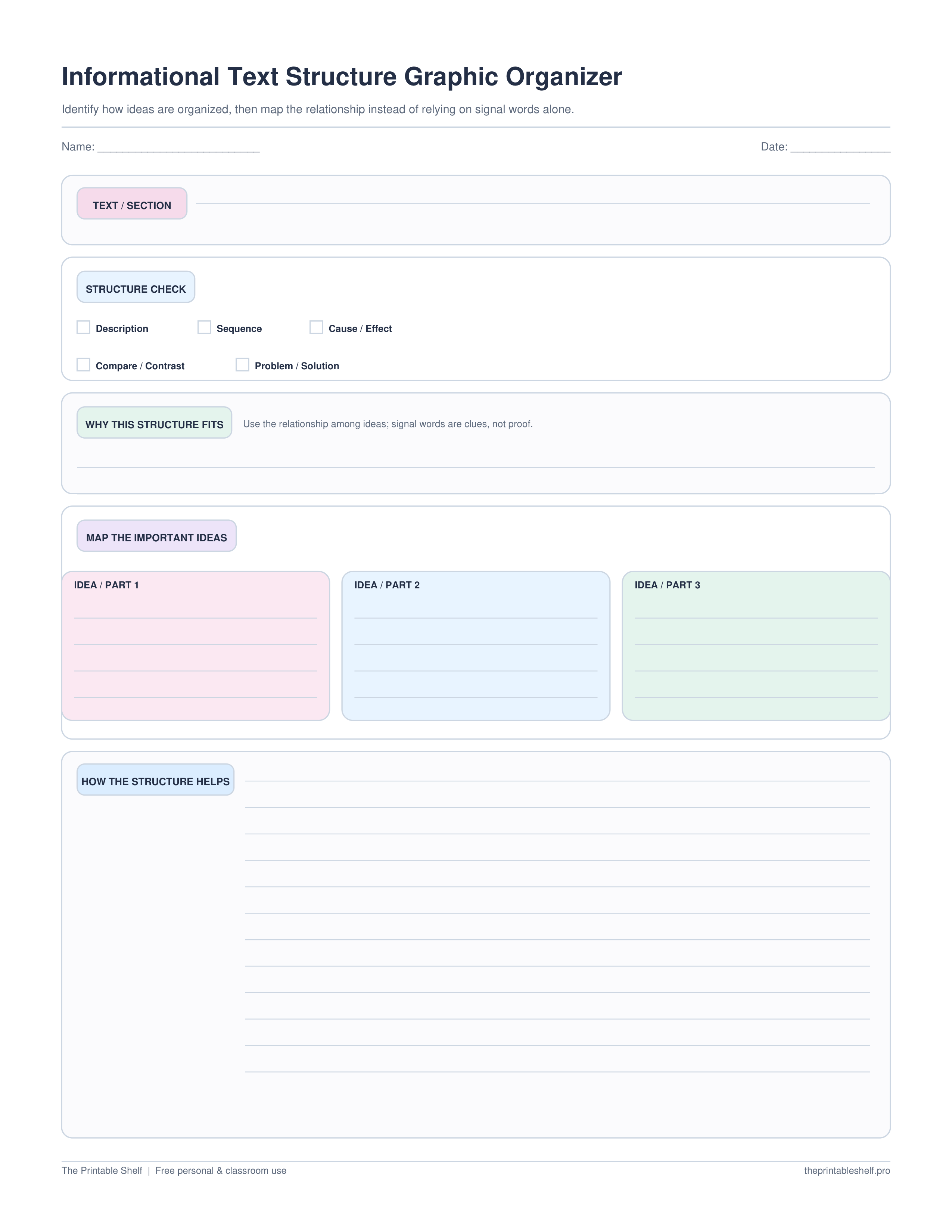
Task: Click the blue IDEA / PART 2 box
Action: point(476,646)
